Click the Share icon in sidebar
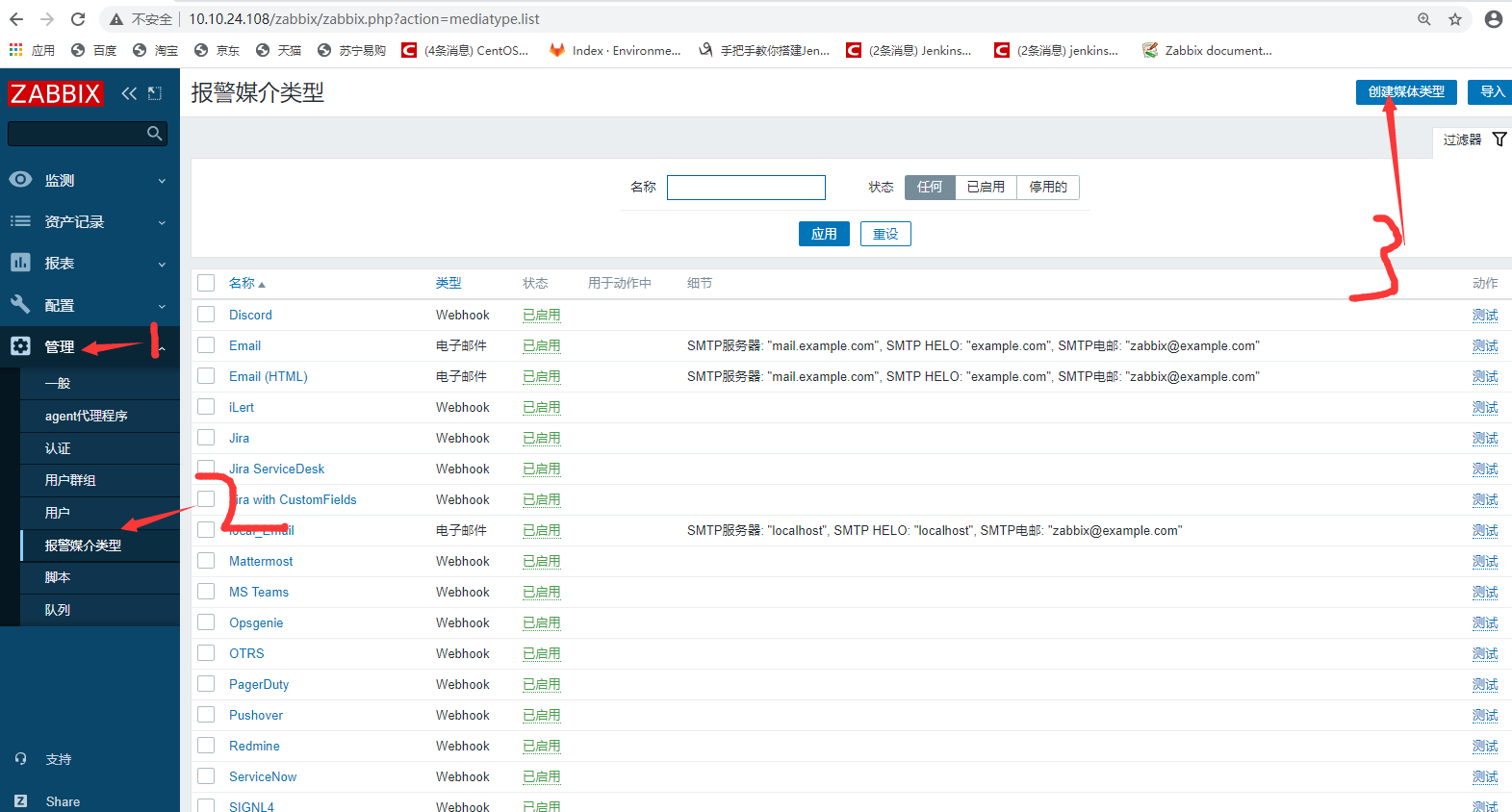Screen dimensions: 1512x812 coord(21,800)
